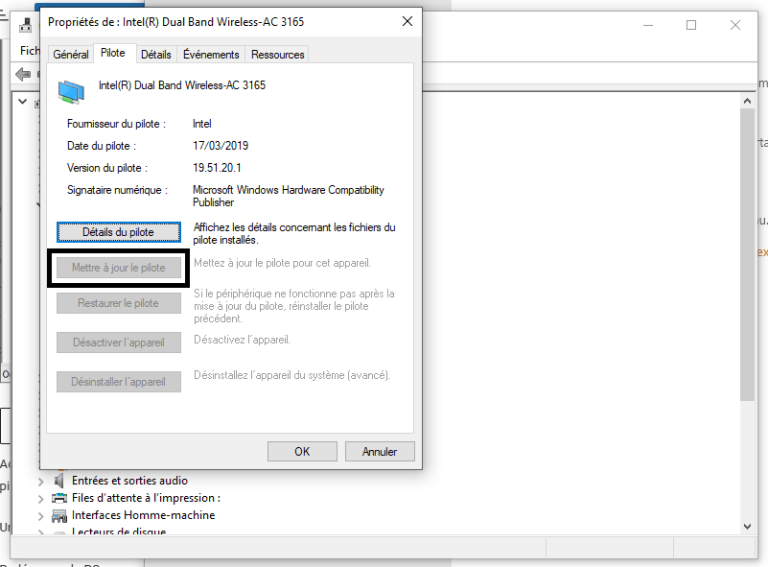Open the Fichier menu in Device Manager
Viewport: 768px width, 567px height.
(x=29, y=50)
